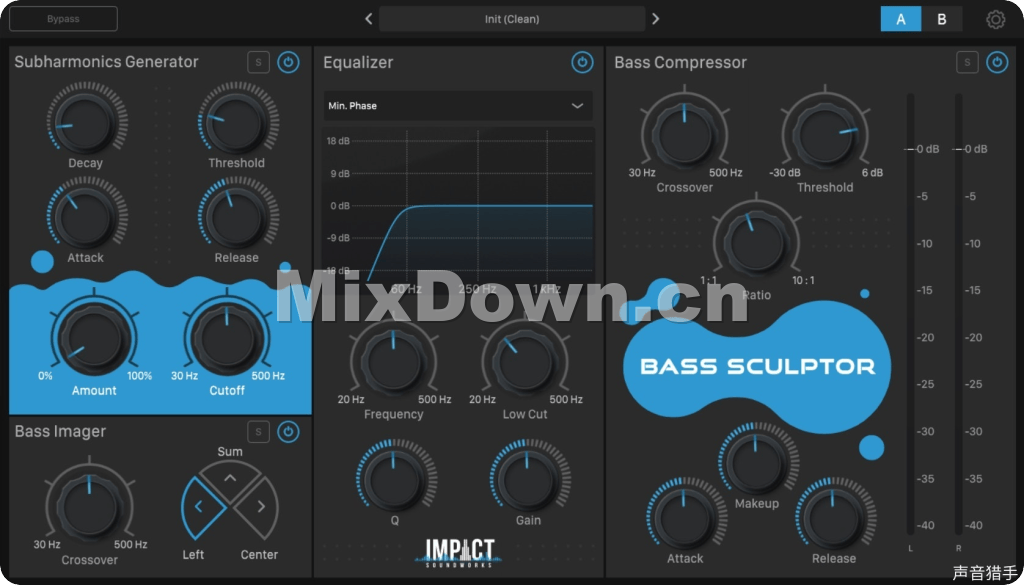Open the Init (Clean) preset menu
This screenshot has width=1024, height=585.
pos(512,19)
